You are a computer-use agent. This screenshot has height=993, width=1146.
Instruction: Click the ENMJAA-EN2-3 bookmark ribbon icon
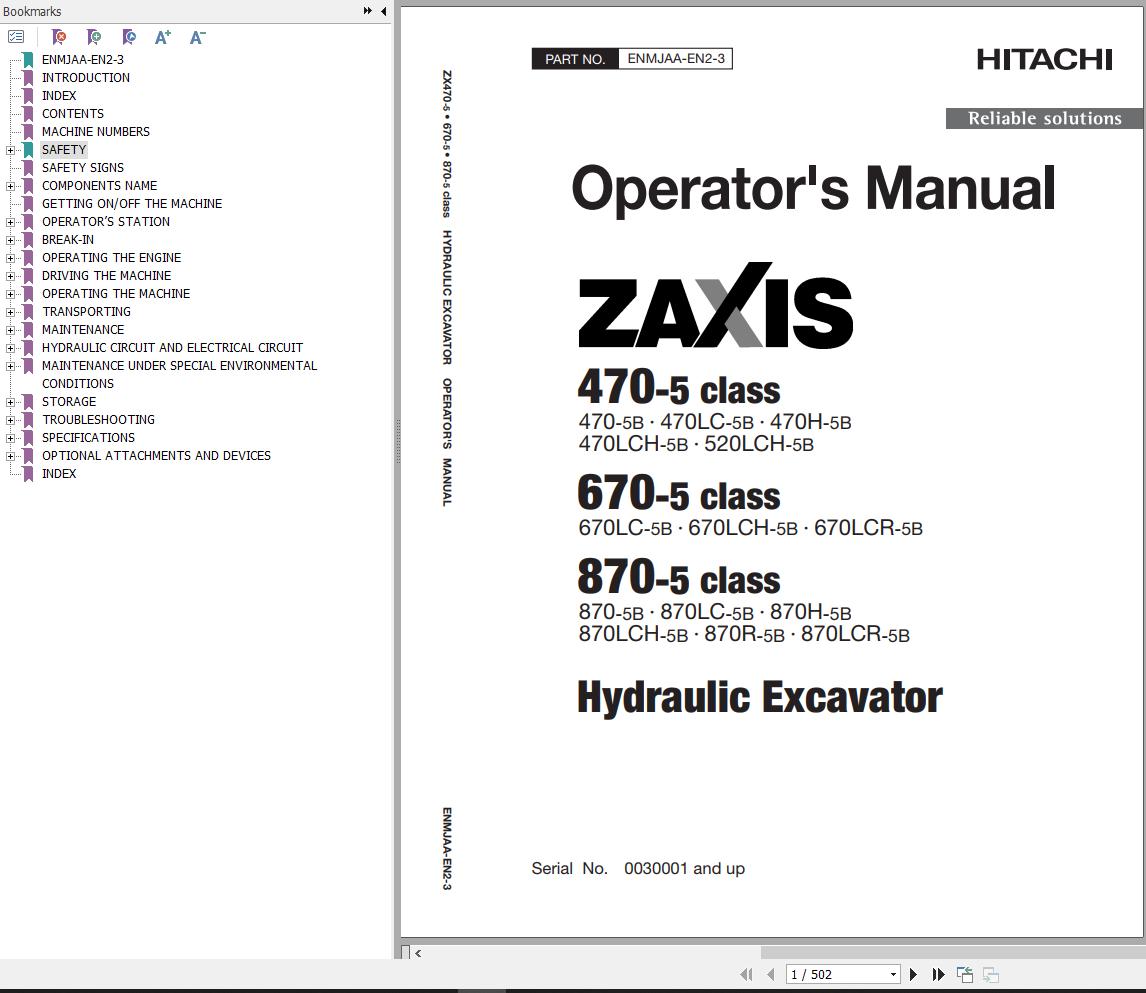tap(29, 60)
